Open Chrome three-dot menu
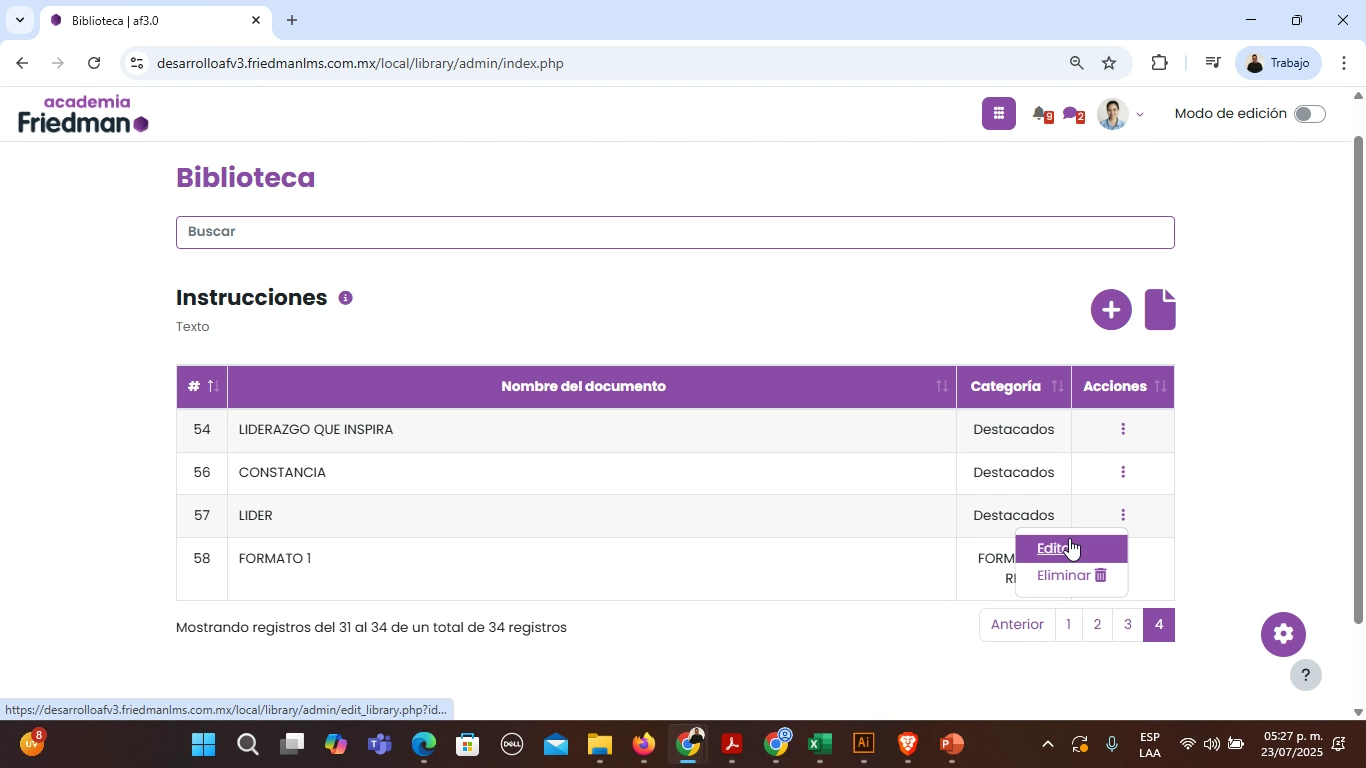The height and width of the screenshot is (768, 1366). pyautogui.click(x=1345, y=63)
